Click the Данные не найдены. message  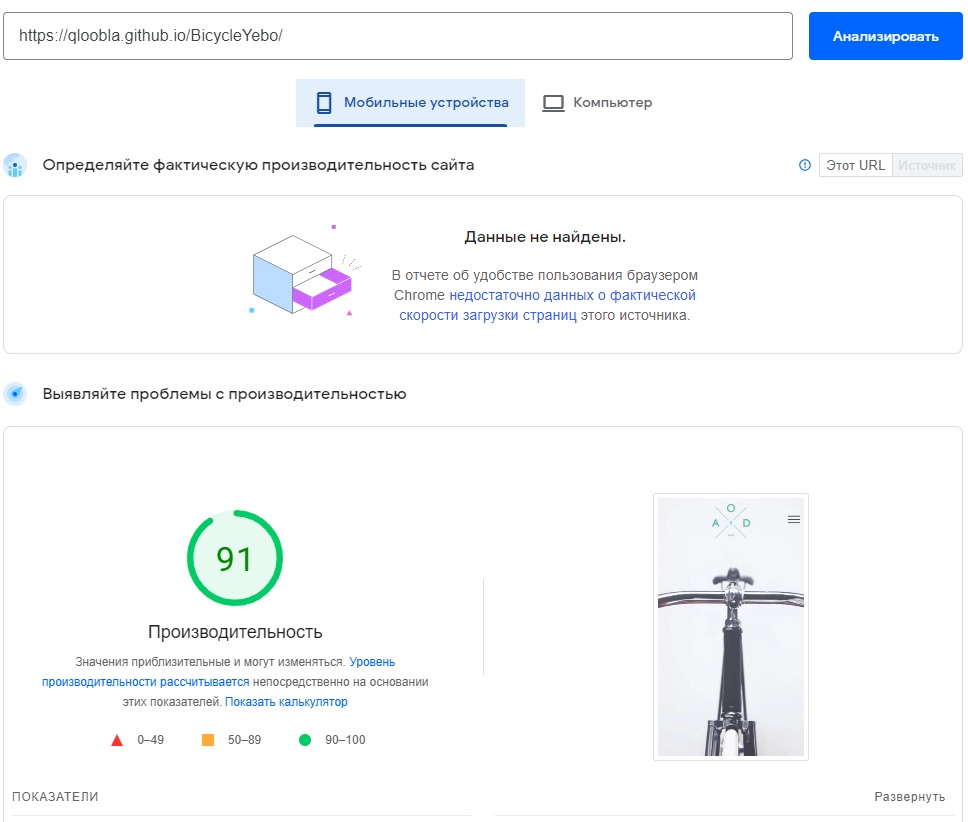point(545,237)
